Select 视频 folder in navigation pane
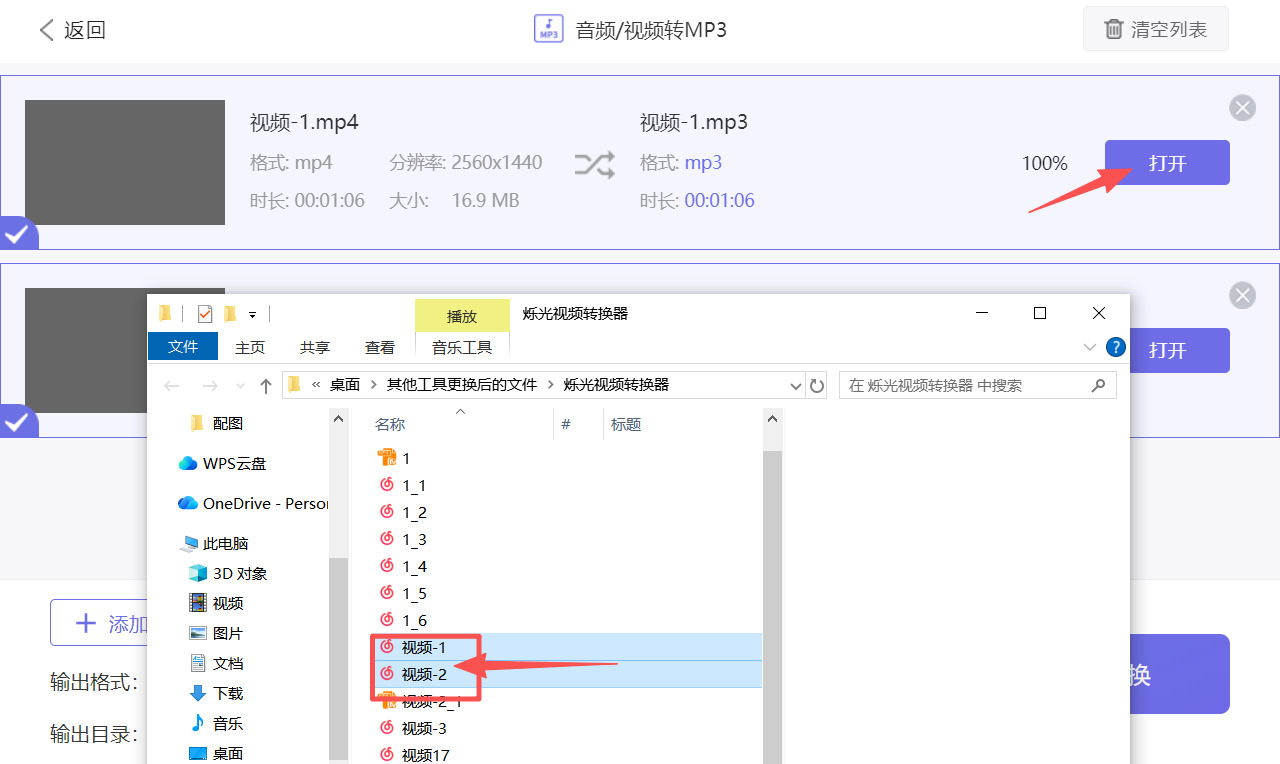The height and width of the screenshot is (764, 1280). point(216,603)
